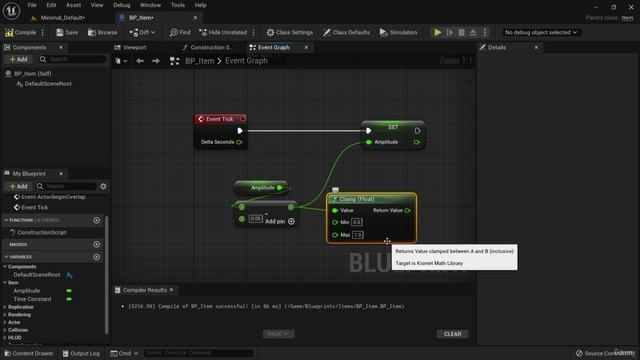Image resolution: width=640 pixels, height=360 pixels.
Task: Select the Time Constant variable
Action: coord(32,299)
